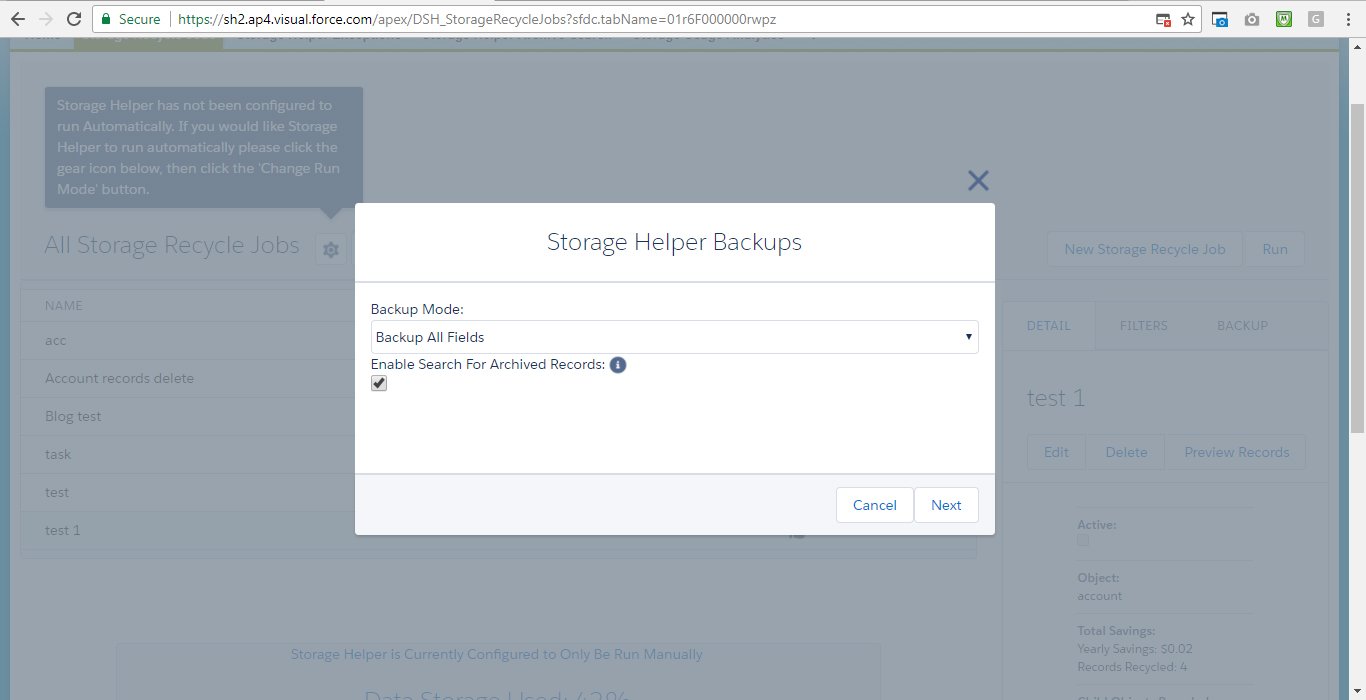Switch to the BACKUP tab
The width and height of the screenshot is (1366, 700).
(x=1242, y=325)
